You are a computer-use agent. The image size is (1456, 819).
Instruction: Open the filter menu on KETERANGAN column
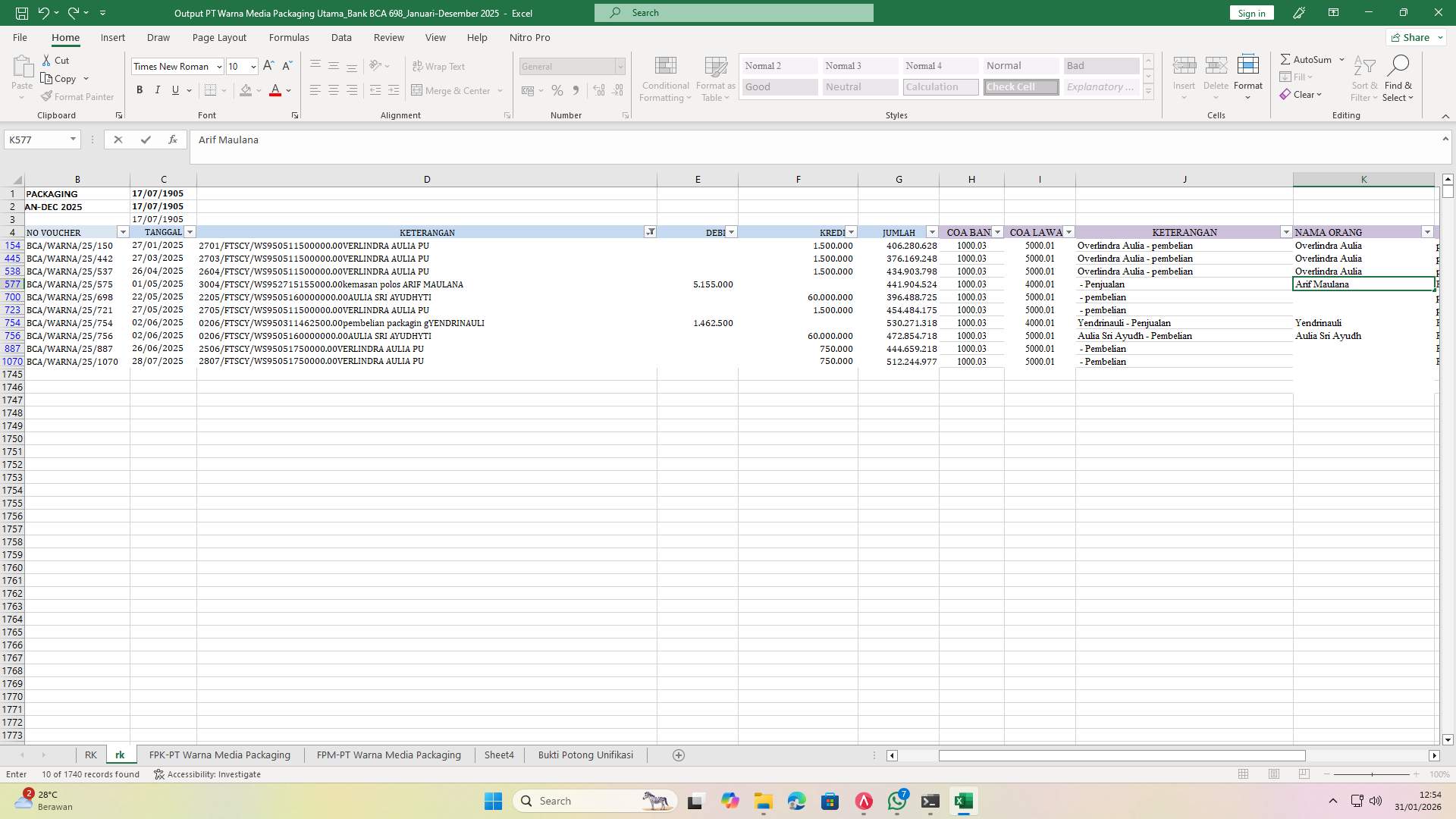coord(650,231)
